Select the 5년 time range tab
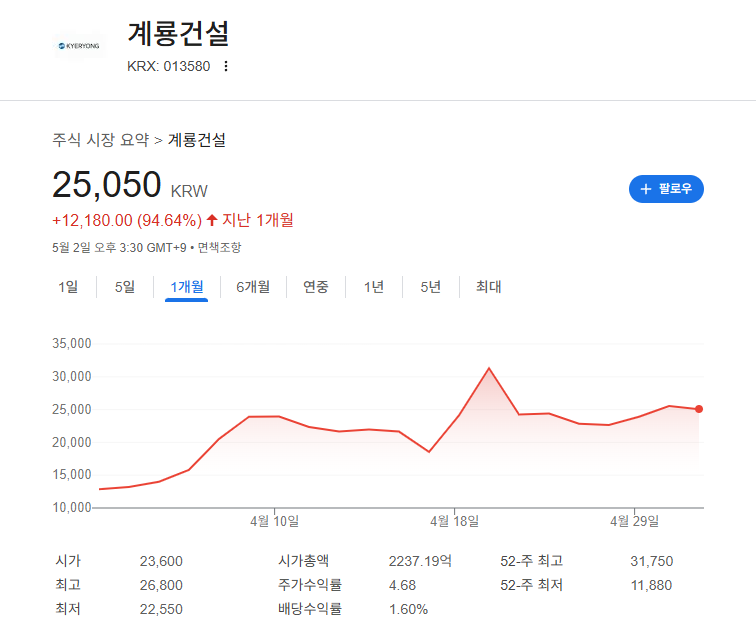 (x=431, y=287)
